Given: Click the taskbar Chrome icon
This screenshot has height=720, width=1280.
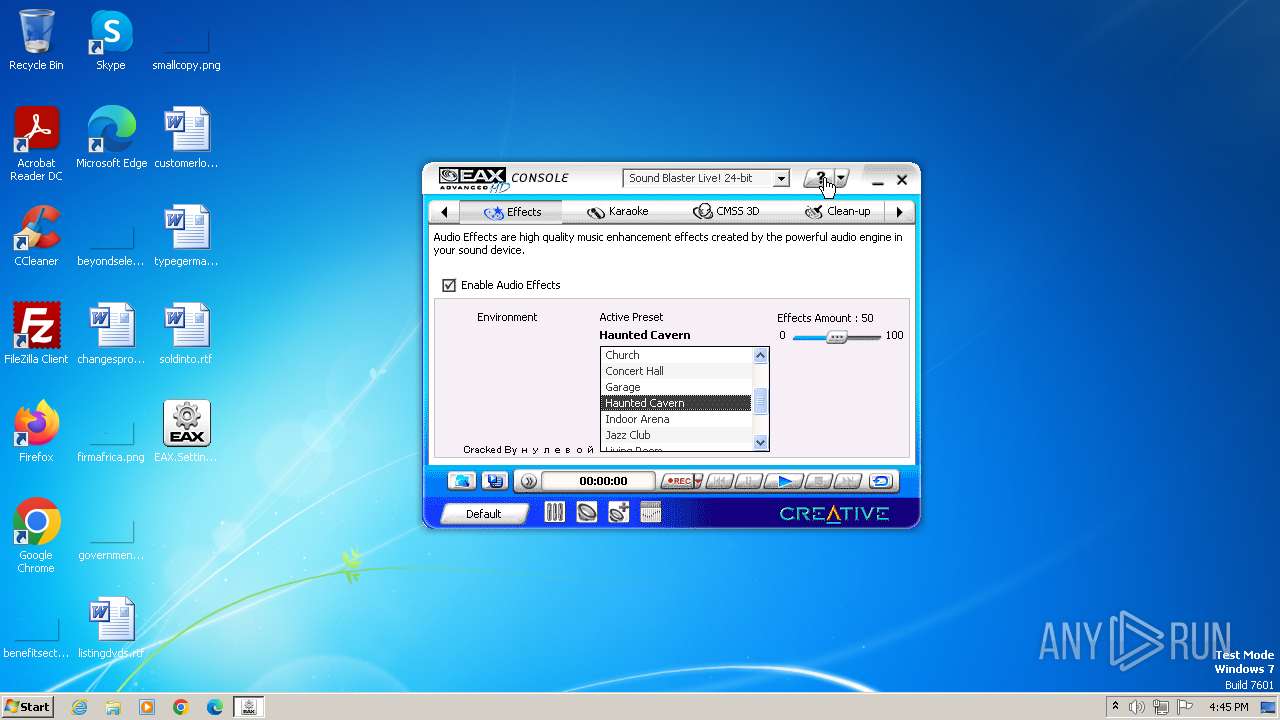Looking at the screenshot, I should (x=181, y=707).
